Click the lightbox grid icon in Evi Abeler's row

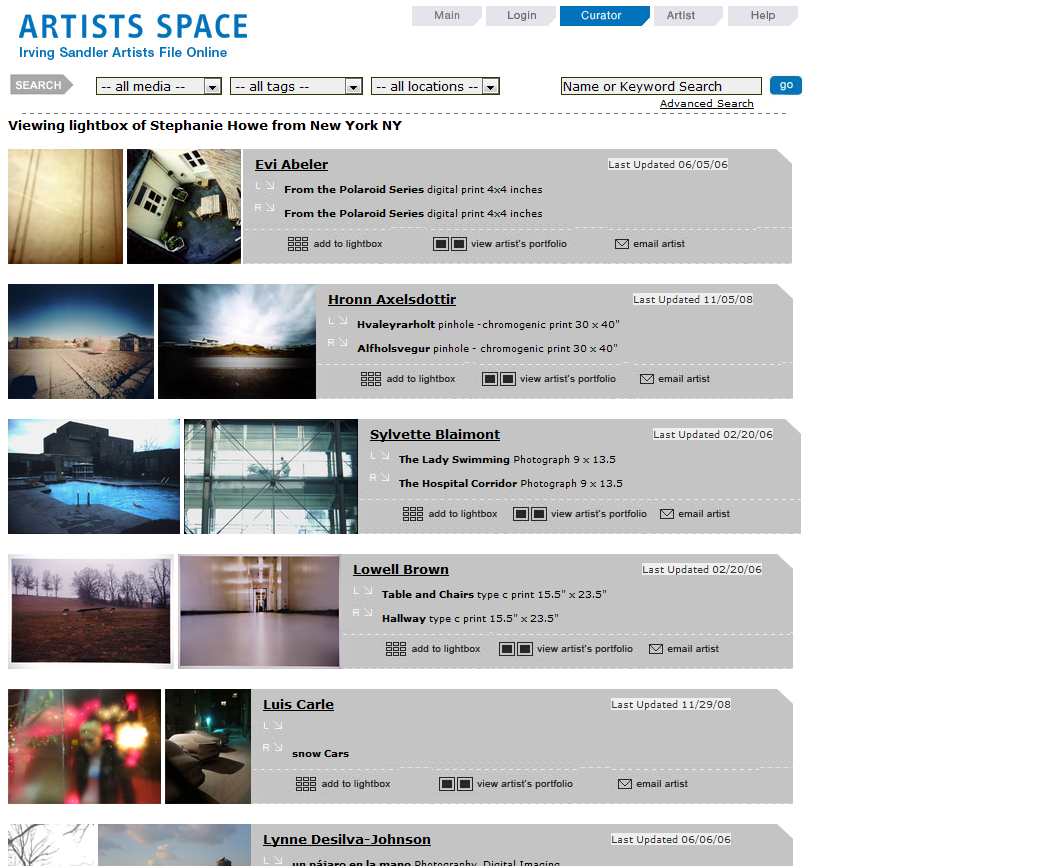click(x=297, y=244)
